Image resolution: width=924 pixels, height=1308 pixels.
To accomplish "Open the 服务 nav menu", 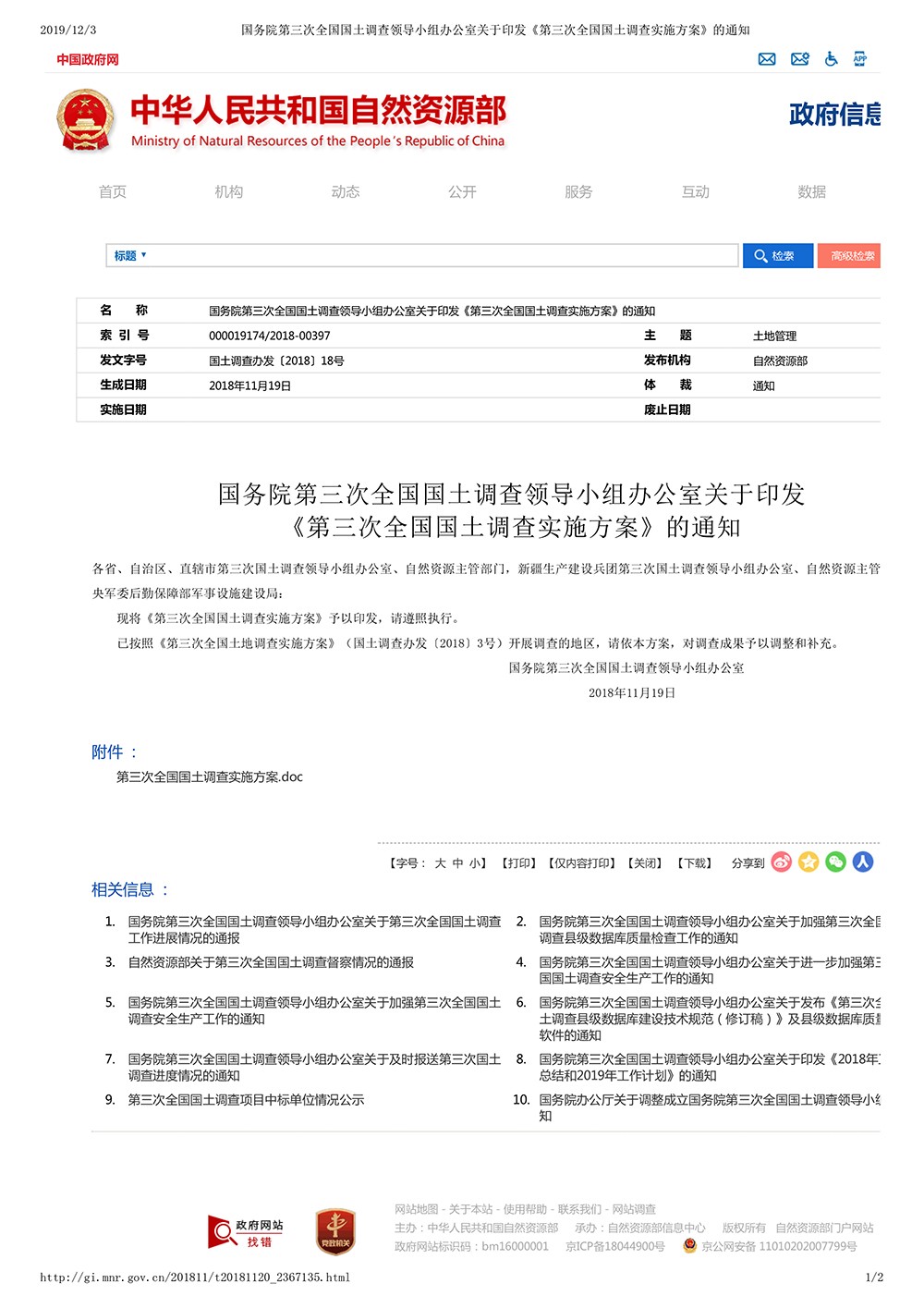I will pyautogui.click(x=578, y=191).
